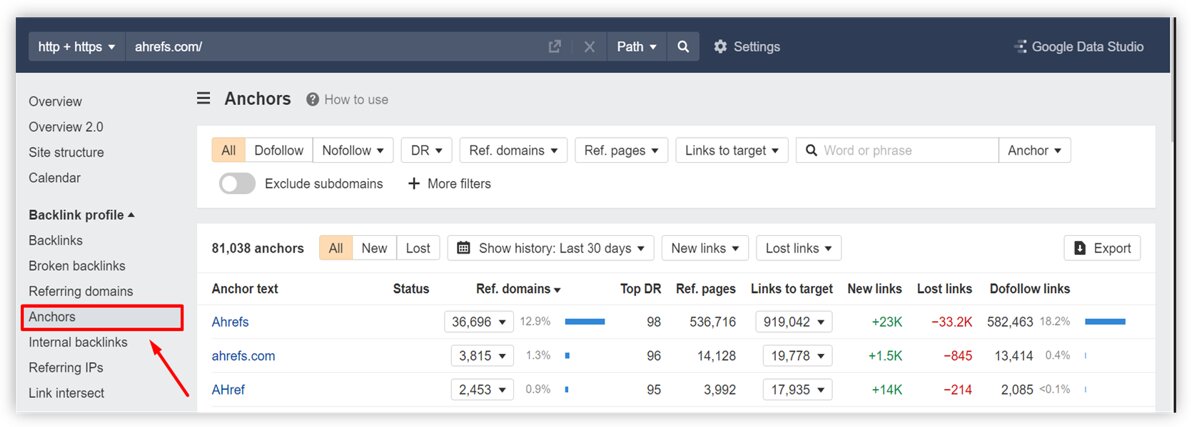The image size is (1191, 427).
Task: Expand the 3,815 ref. domains dropdown
Action: [x=482, y=356]
